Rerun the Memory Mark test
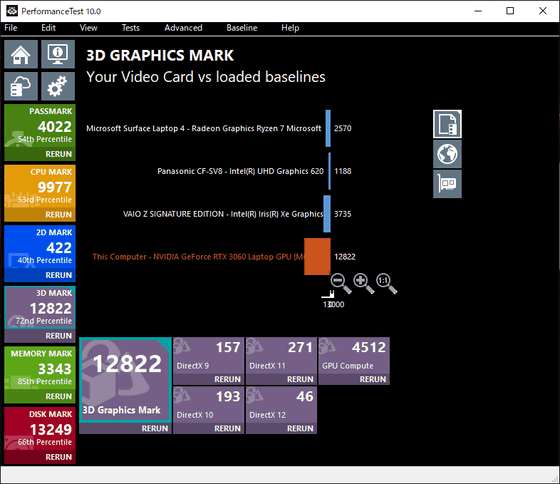The image size is (560, 484). tap(59, 396)
